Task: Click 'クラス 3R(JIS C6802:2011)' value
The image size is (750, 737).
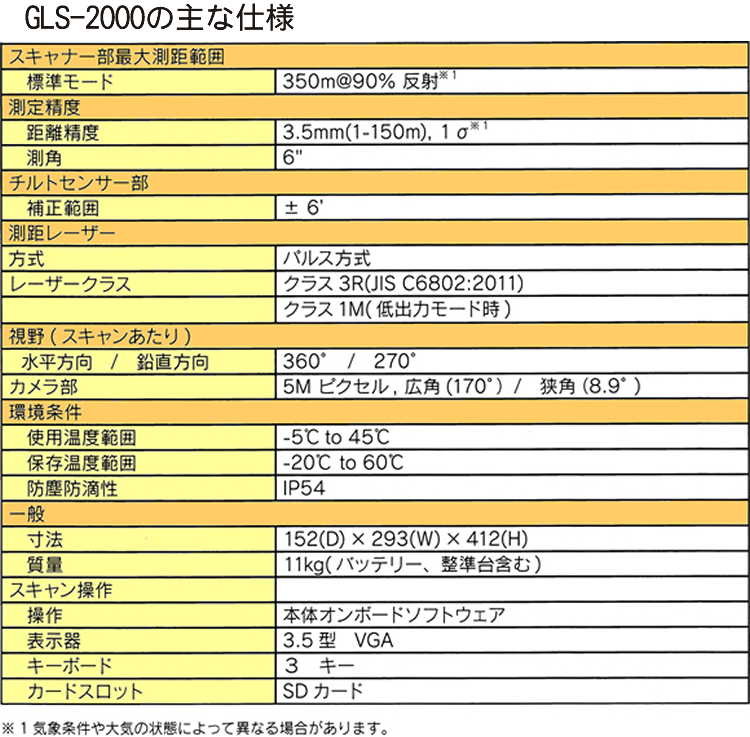Action: [x=403, y=284]
